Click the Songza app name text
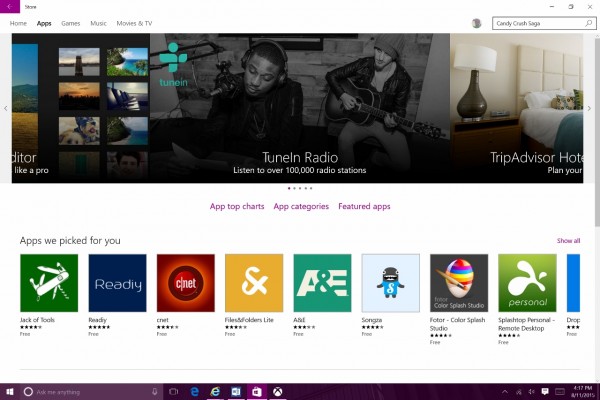This screenshot has width=600, height=400. [372, 320]
